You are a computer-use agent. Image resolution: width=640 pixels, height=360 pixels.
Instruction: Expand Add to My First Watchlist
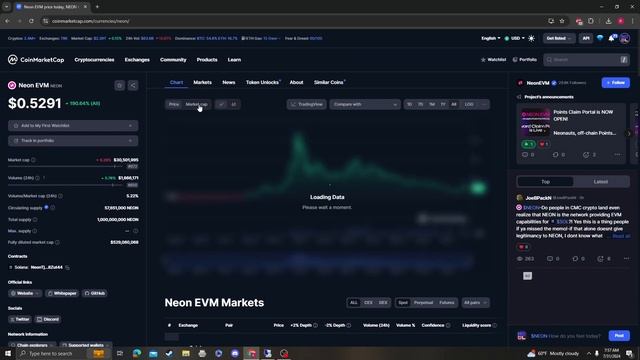pos(73,126)
